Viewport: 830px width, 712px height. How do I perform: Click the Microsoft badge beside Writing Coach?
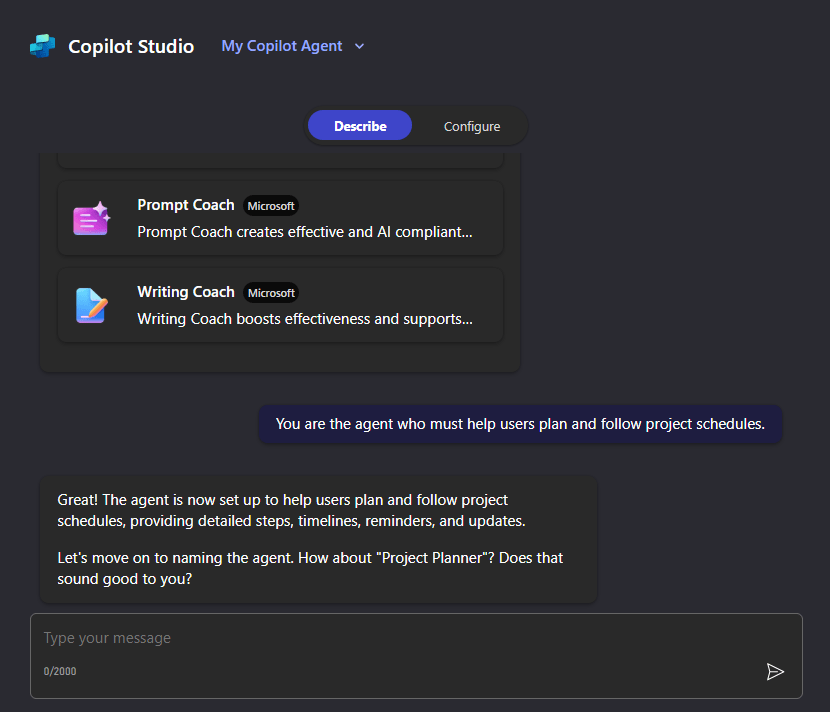[271, 293]
